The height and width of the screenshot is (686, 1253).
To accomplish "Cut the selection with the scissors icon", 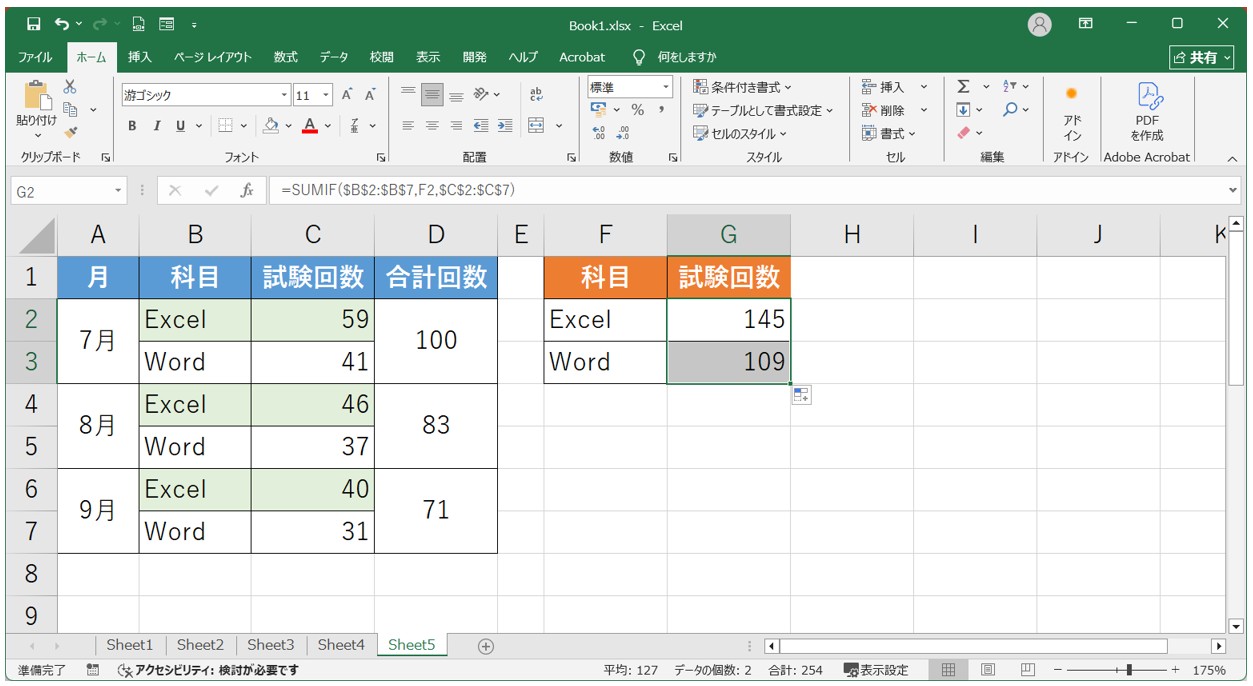I will (70, 87).
